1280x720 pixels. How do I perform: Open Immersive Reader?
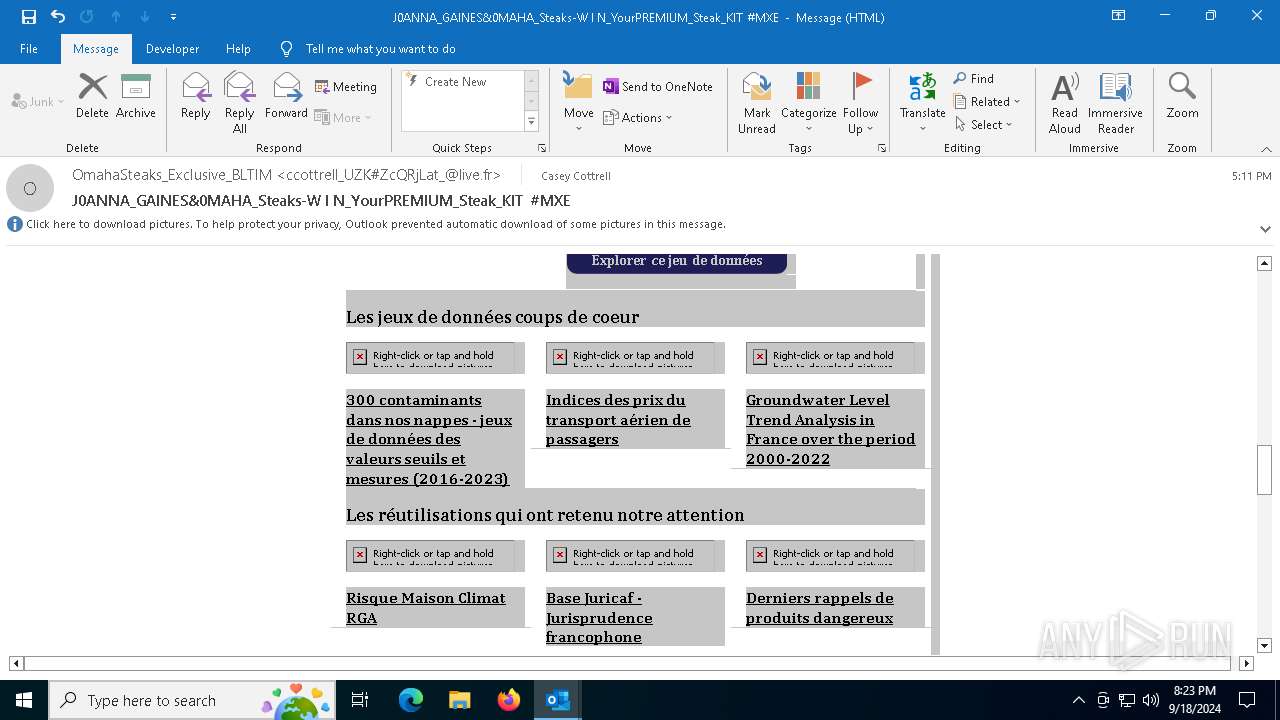[1116, 102]
